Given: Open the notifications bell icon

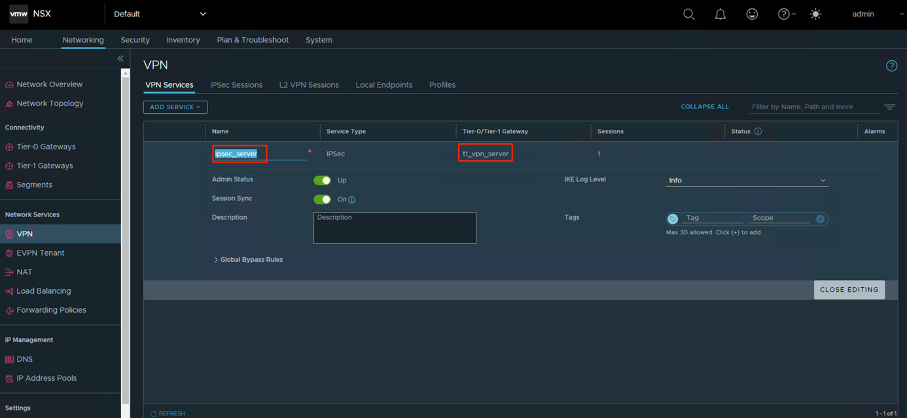Looking at the screenshot, I should tap(720, 14).
